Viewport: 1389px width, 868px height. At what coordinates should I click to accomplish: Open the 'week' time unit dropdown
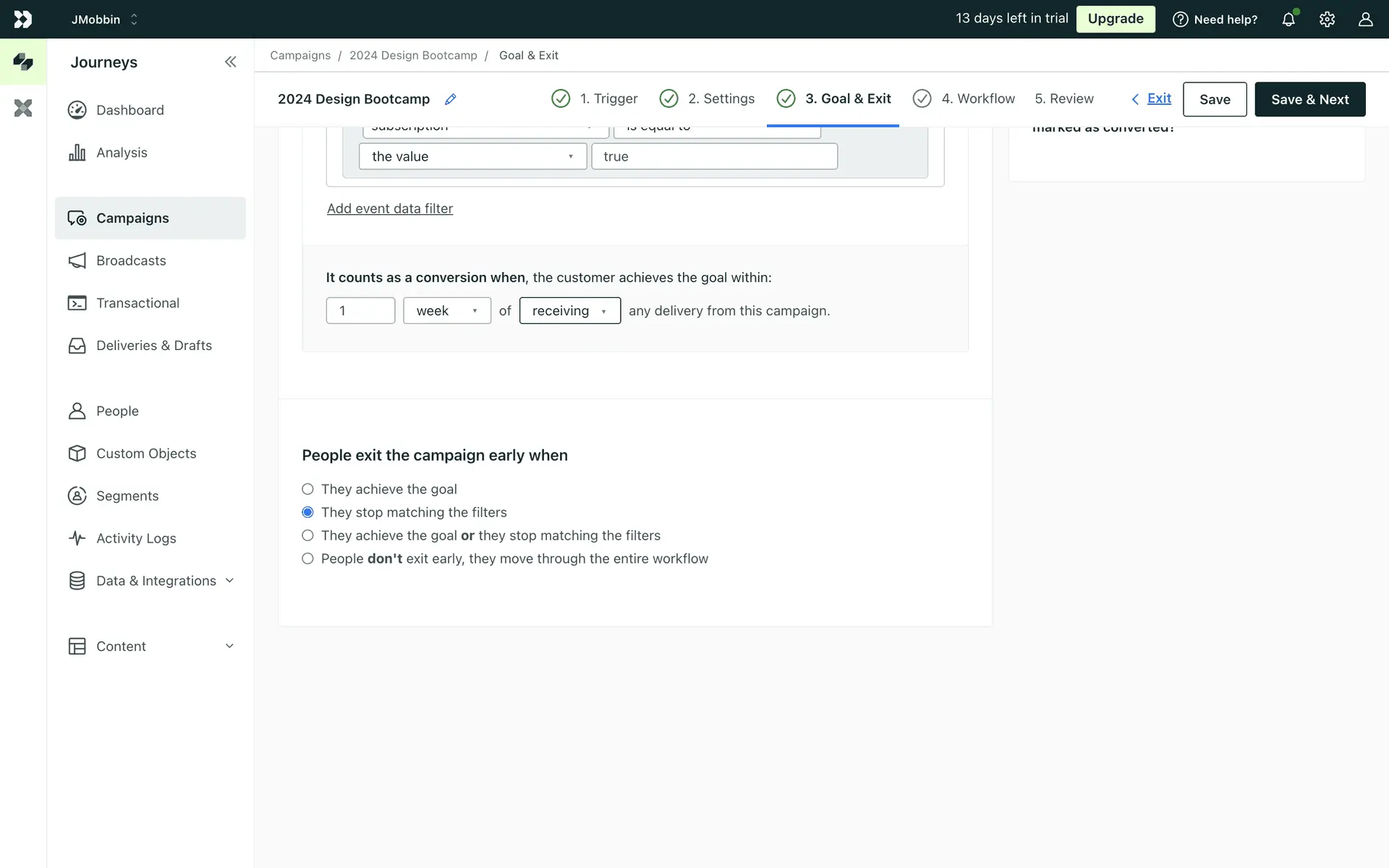(x=446, y=311)
